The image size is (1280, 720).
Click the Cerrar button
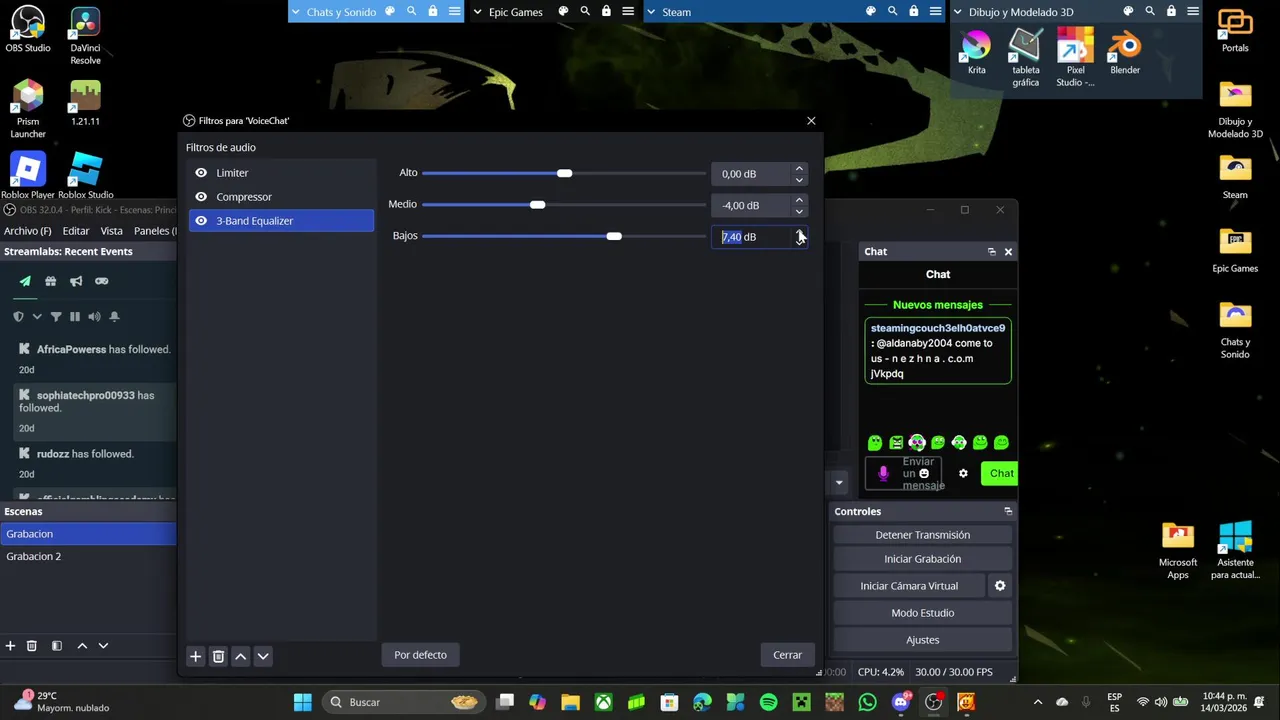[x=787, y=655]
